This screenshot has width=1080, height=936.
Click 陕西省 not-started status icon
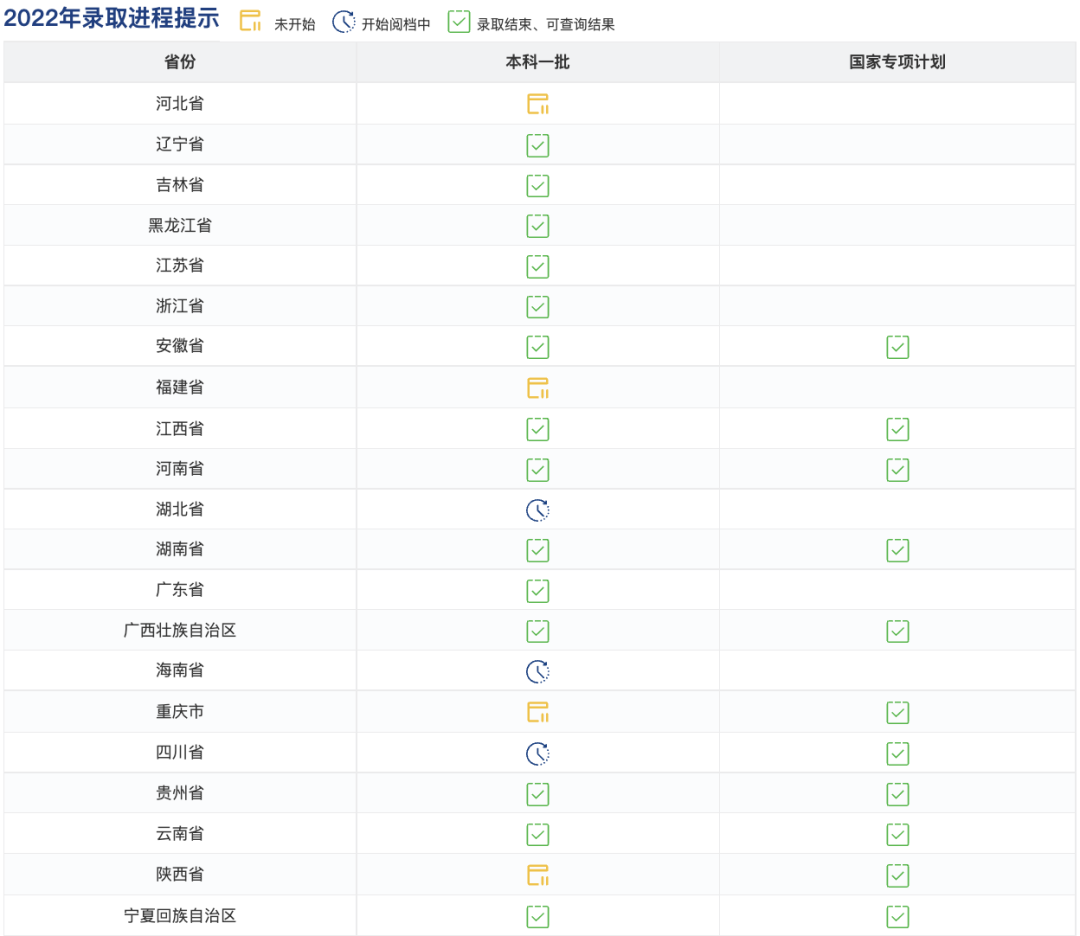[x=538, y=873]
